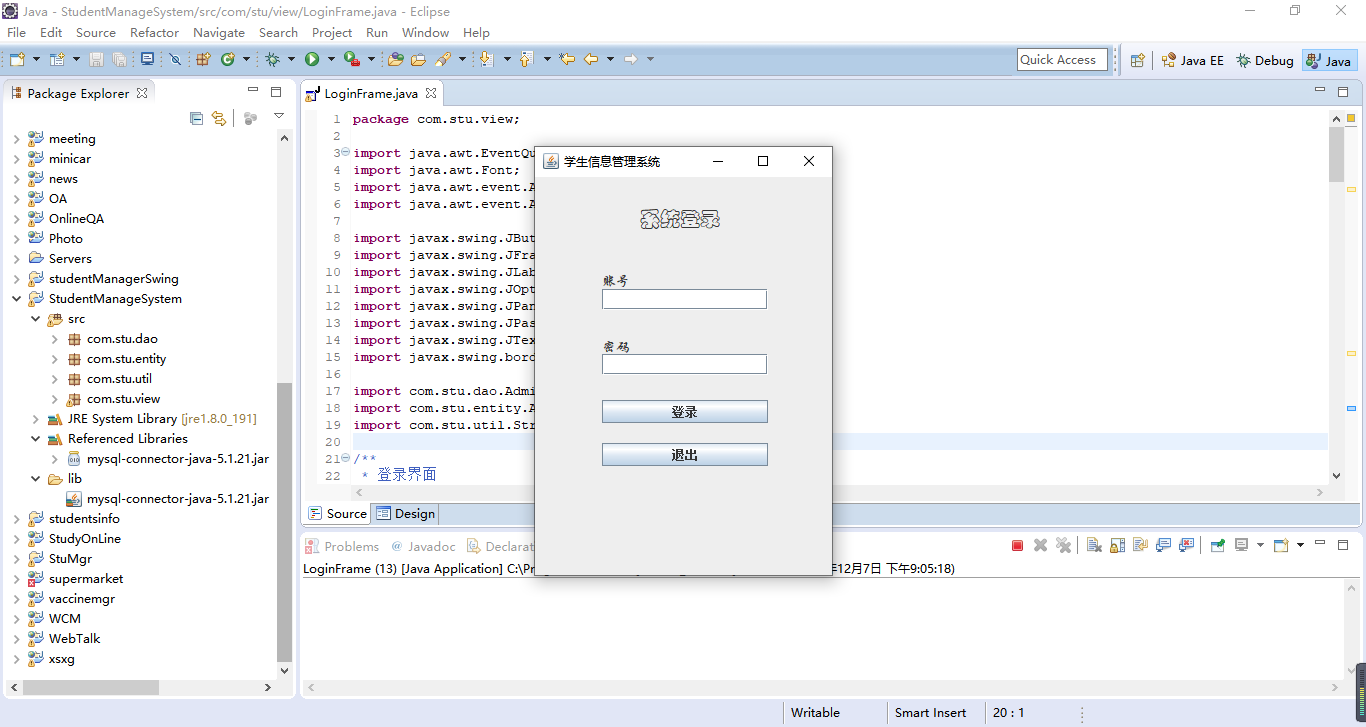Switch to the Design editor tab
1366x727 pixels.
(x=406, y=514)
